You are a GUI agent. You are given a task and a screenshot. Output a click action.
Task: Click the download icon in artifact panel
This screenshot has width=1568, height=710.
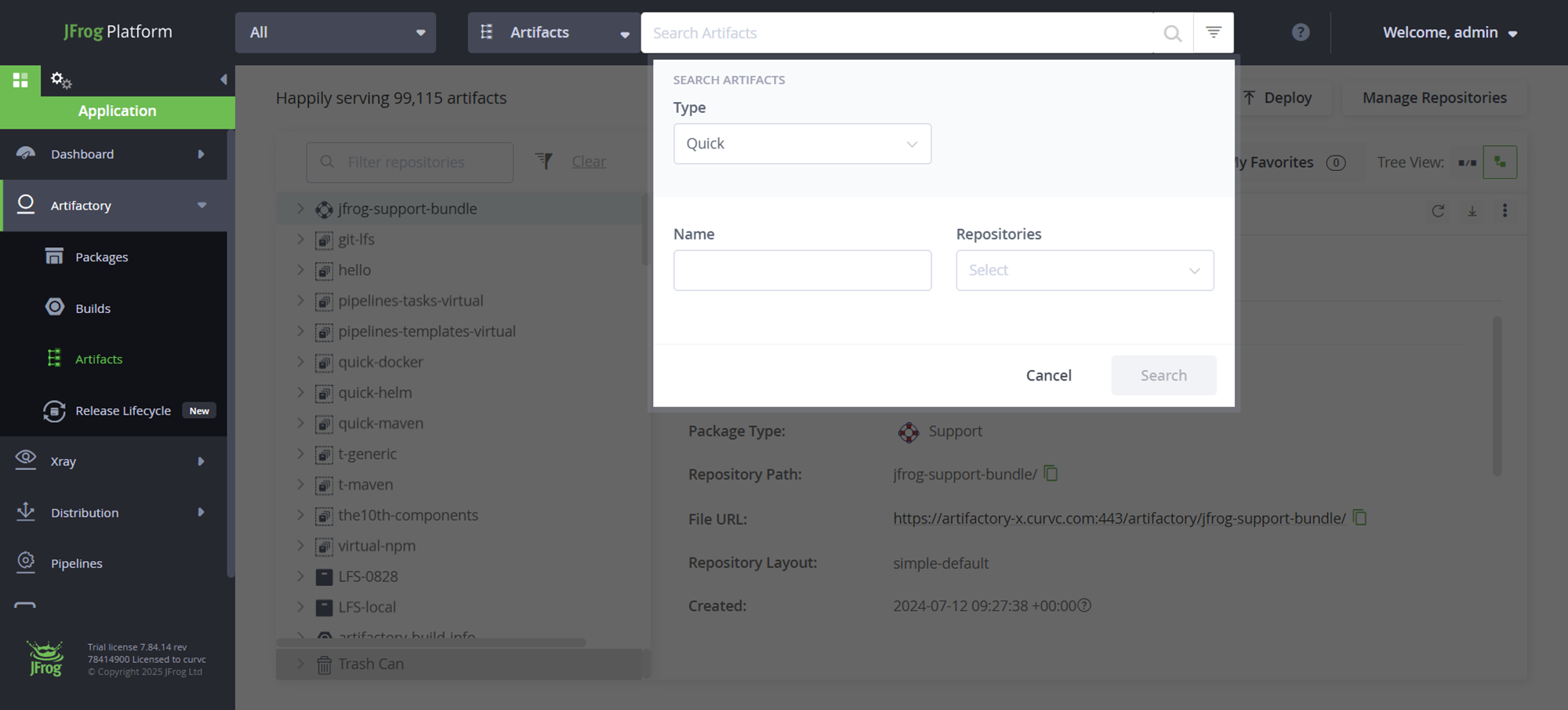click(1472, 210)
